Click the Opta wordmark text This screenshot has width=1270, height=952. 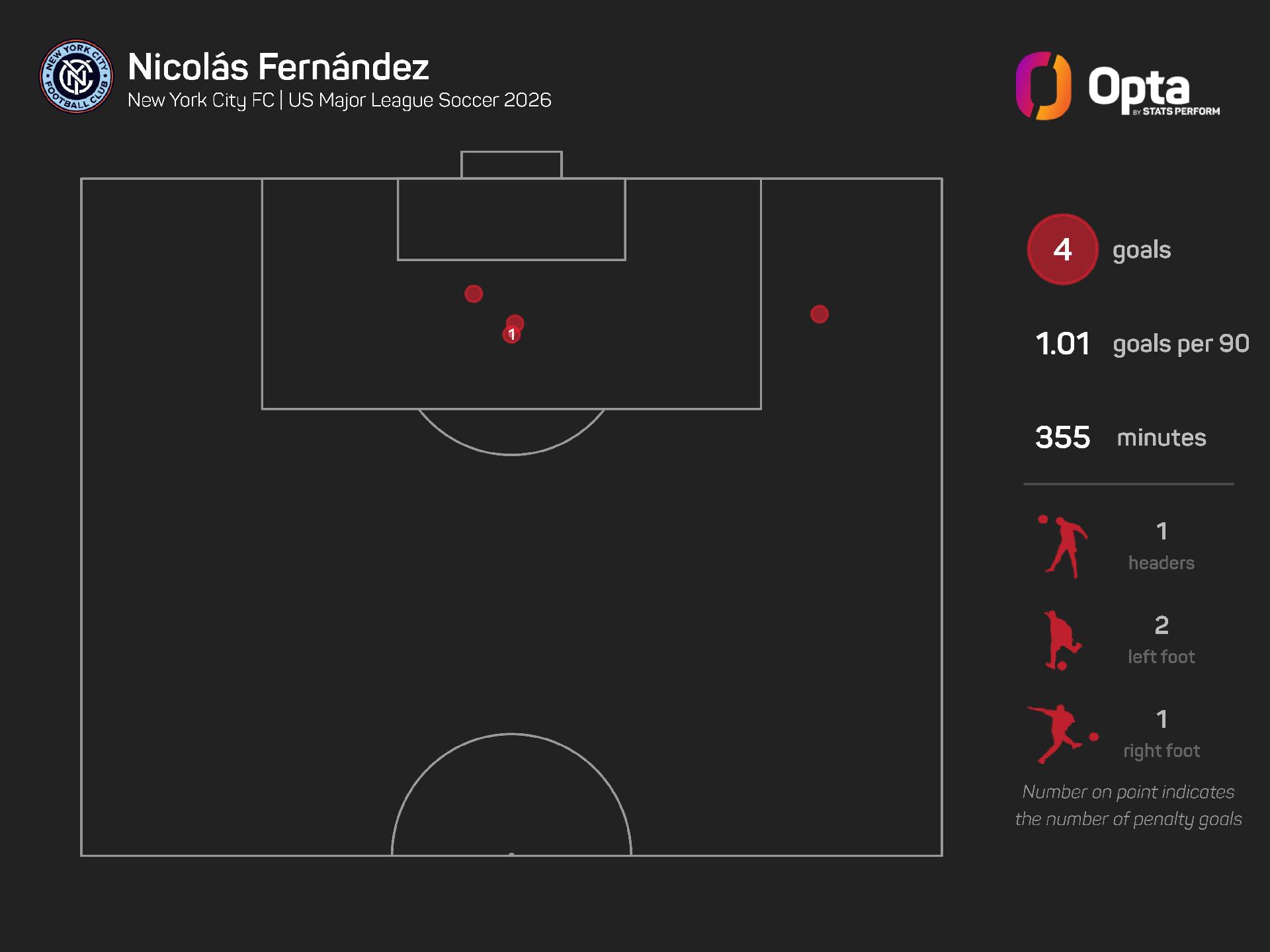point(1139,88)
